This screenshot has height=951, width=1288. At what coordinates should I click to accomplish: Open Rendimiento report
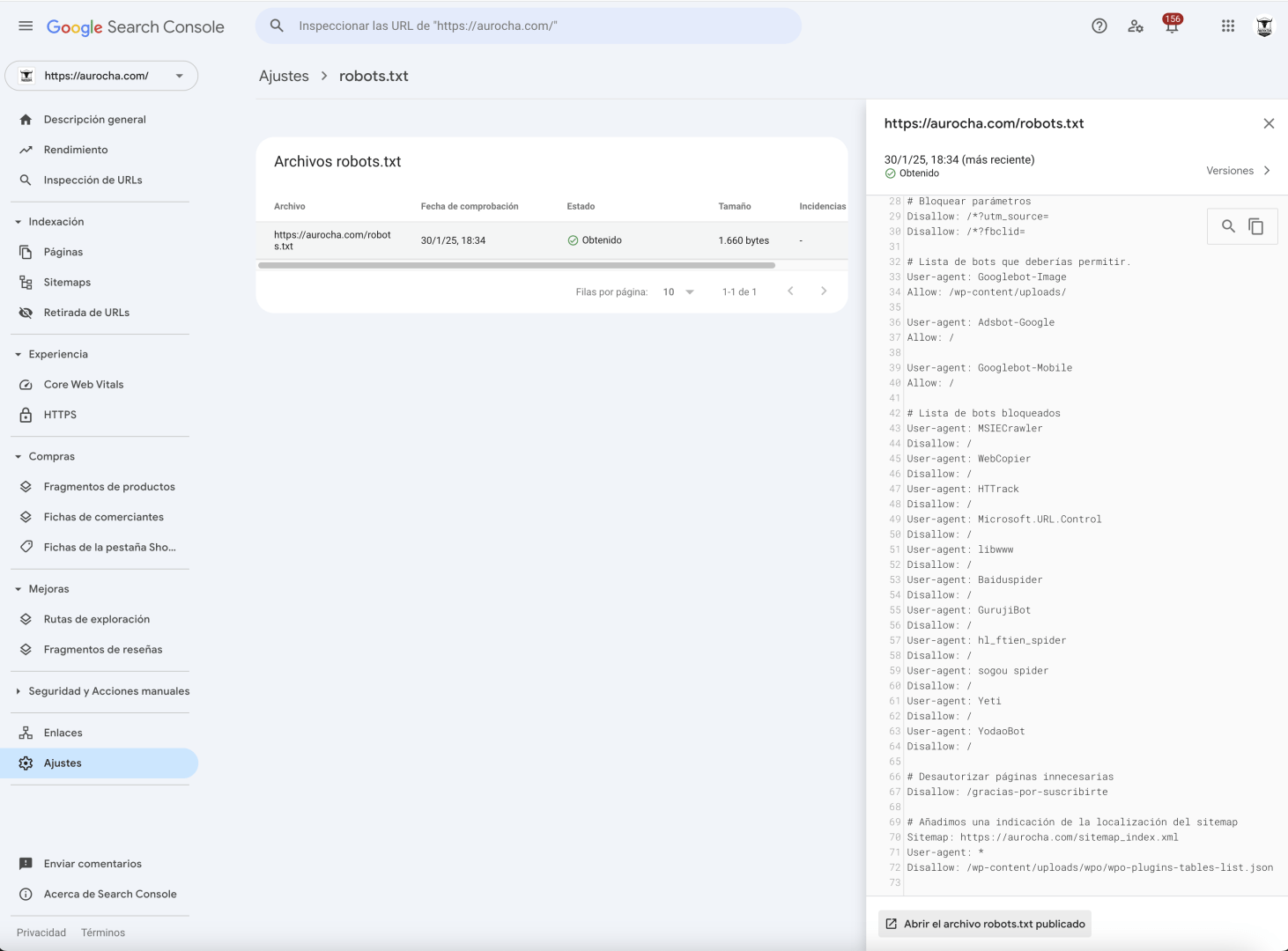click(x=76, y=150)
